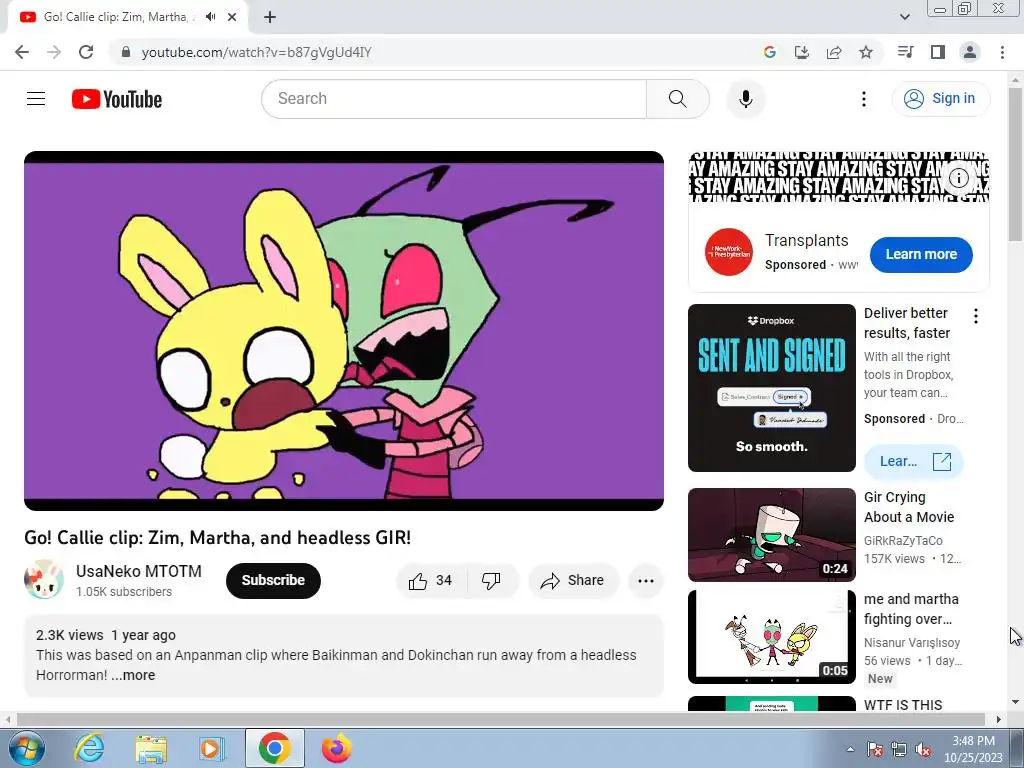Open a new browser tab
This screenshot has height=768, width=1024.
click(x=270, y=17)
